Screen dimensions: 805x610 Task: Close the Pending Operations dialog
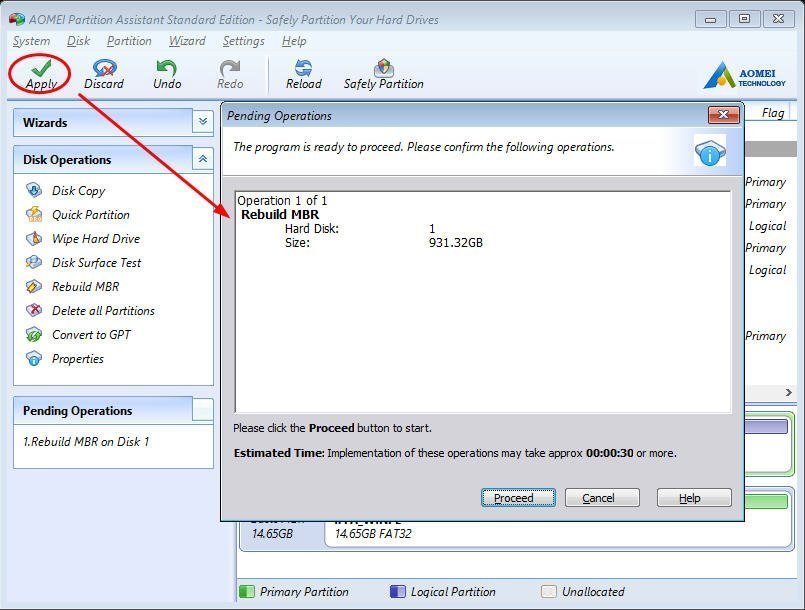pyautogui.click(x=723, y=115)
